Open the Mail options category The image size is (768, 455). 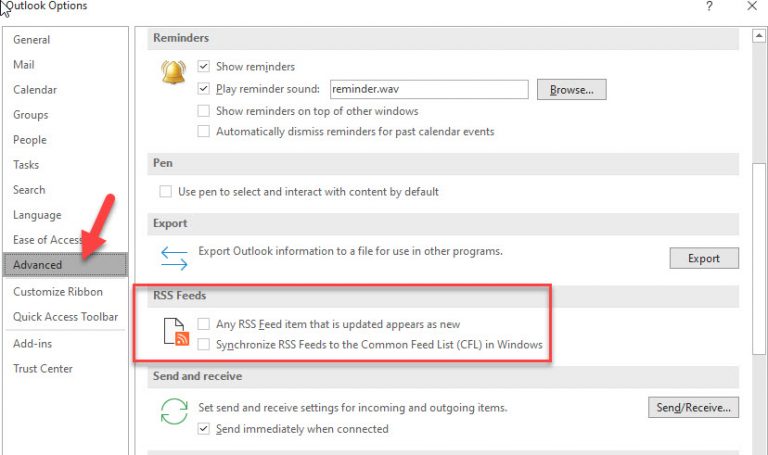pos(24,65)
